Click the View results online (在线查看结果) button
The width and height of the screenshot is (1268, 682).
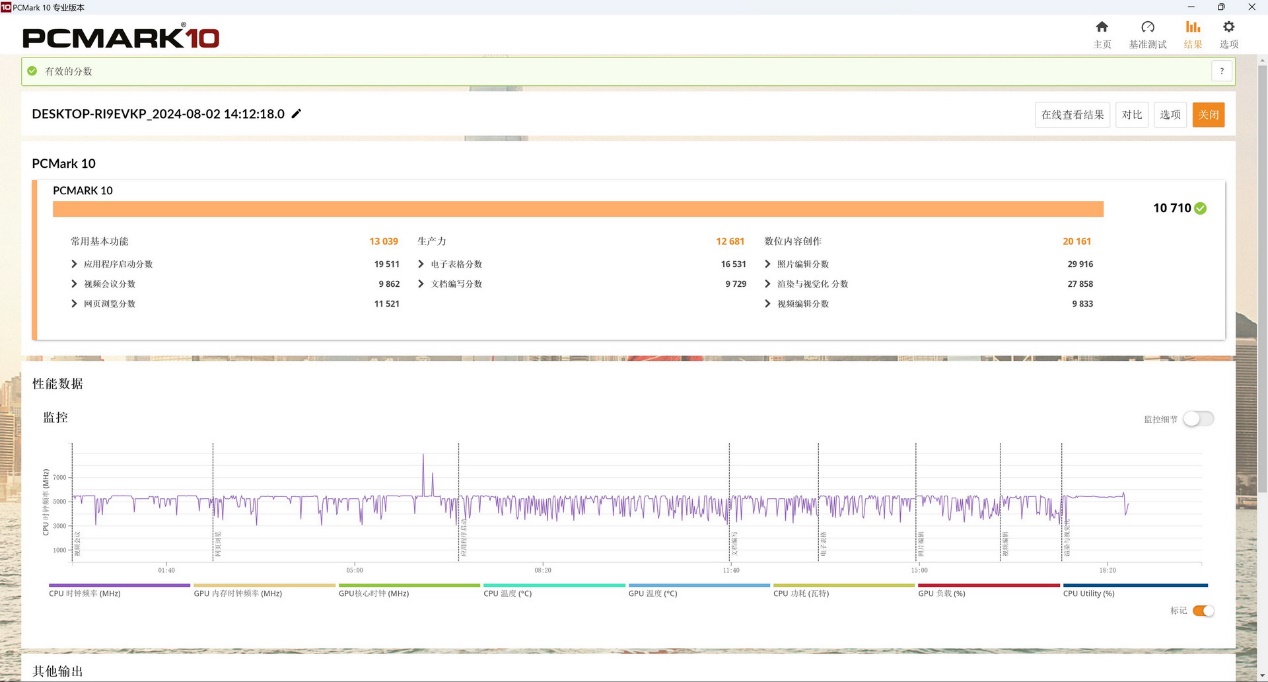pyautogui.click(x=1072, y=115)
